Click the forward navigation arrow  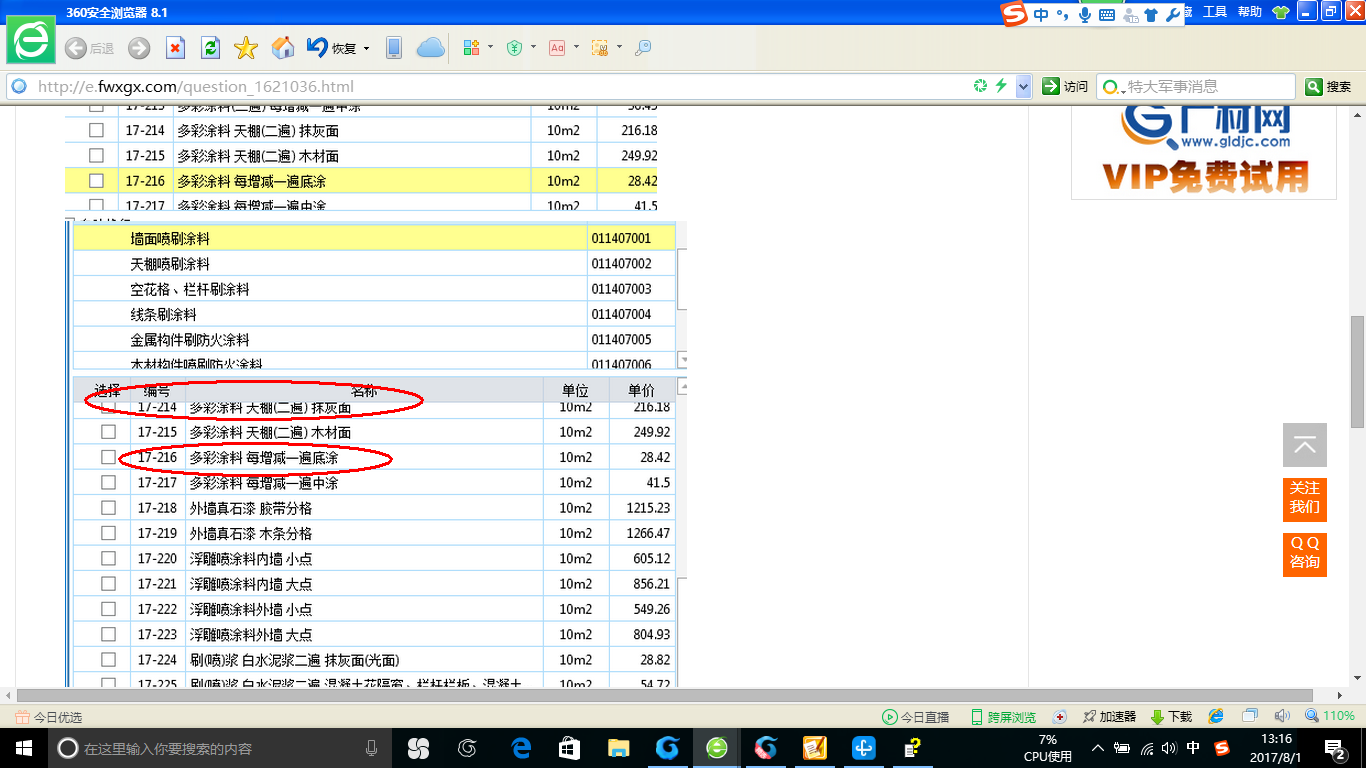coord(139,48)
